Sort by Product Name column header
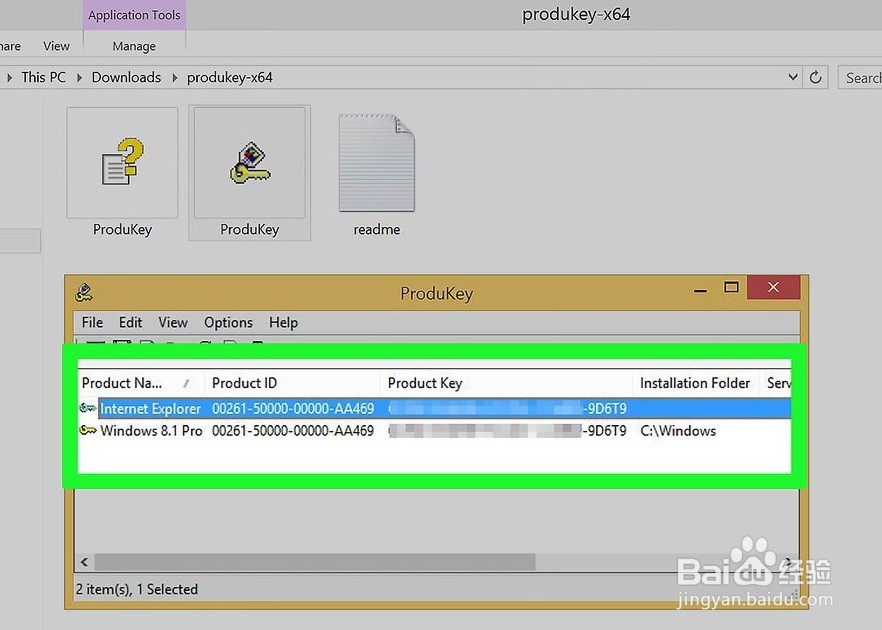Screen dimensions: 882x630 coord(141,383)
